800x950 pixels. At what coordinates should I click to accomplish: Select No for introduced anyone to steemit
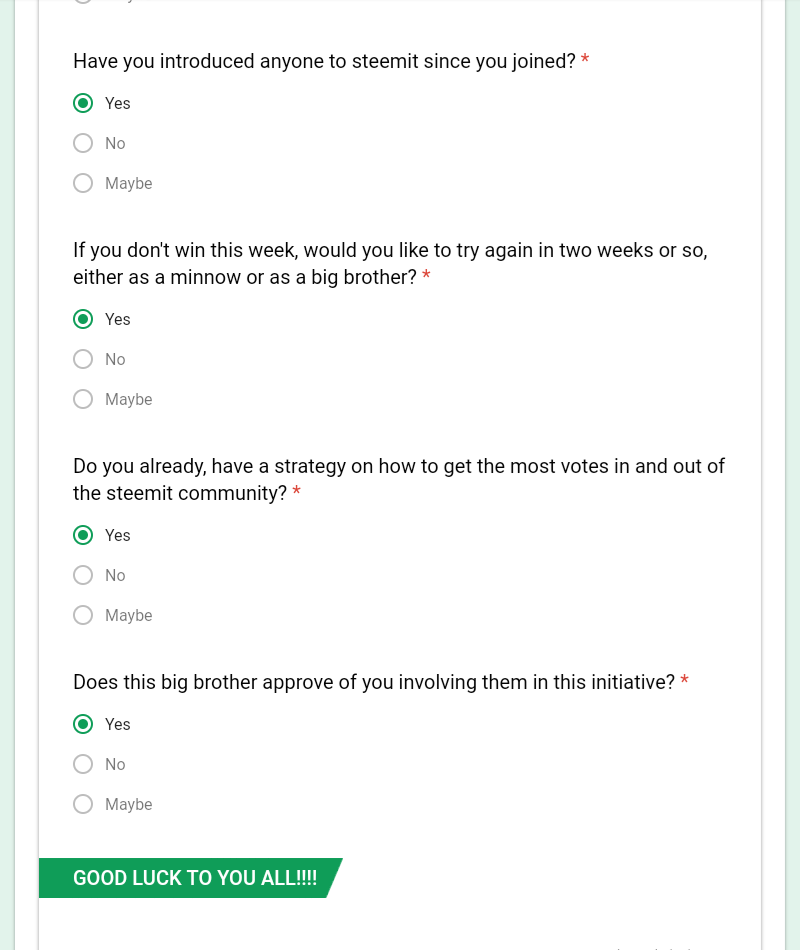pyautogui.click(x=83, y=143)
